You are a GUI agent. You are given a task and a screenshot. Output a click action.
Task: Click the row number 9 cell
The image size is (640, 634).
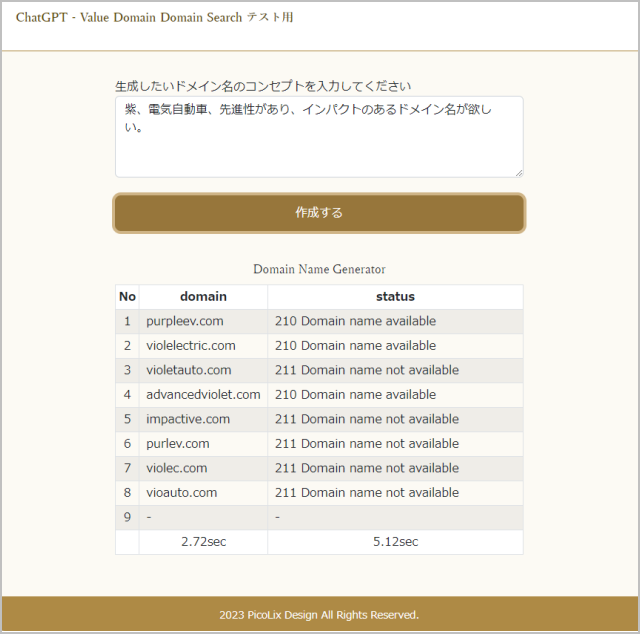click(127, 517)
